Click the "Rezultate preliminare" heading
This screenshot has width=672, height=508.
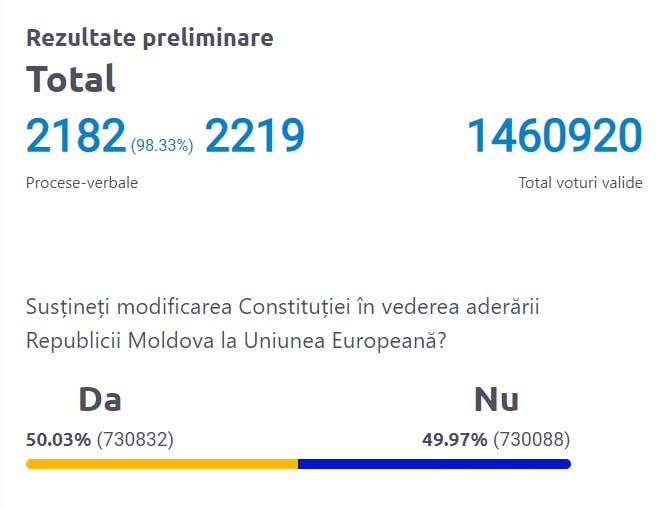coord(149,39)
